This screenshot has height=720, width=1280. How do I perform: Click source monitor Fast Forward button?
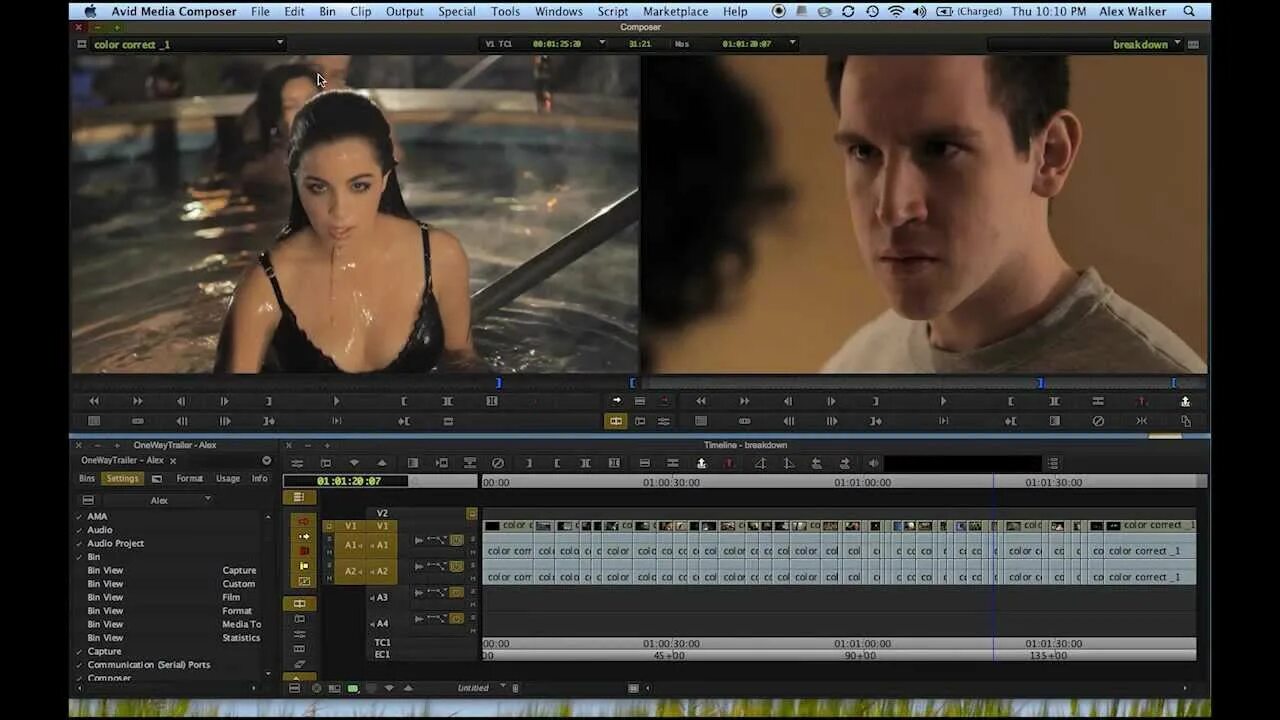tap(138, 401)
